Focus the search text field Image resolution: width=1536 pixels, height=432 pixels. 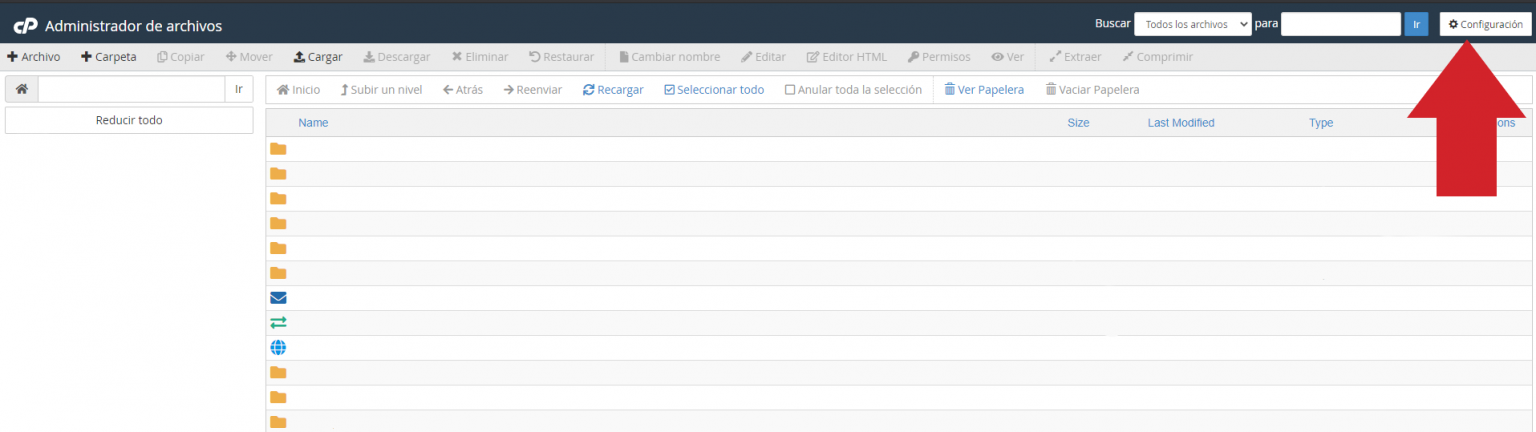1340,24
